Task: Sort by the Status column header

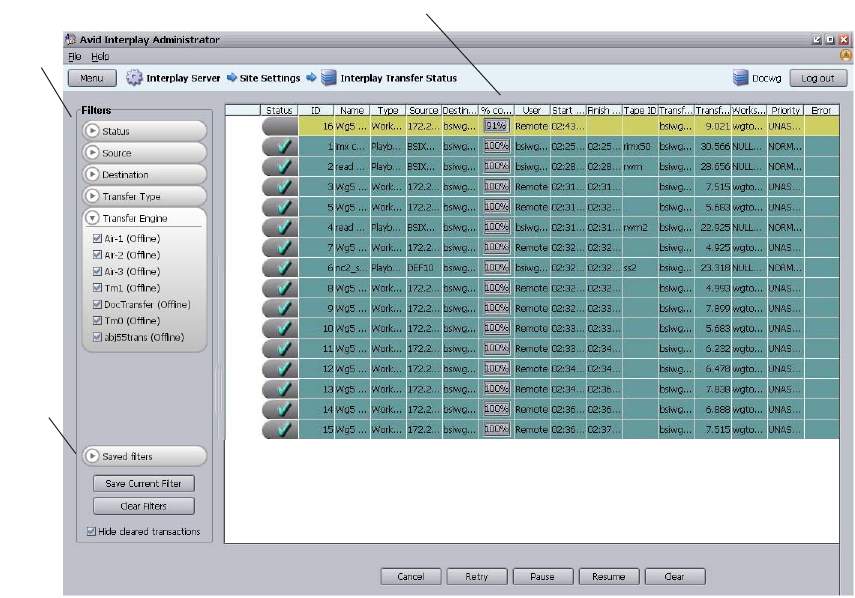Action: tap(279, 110)
